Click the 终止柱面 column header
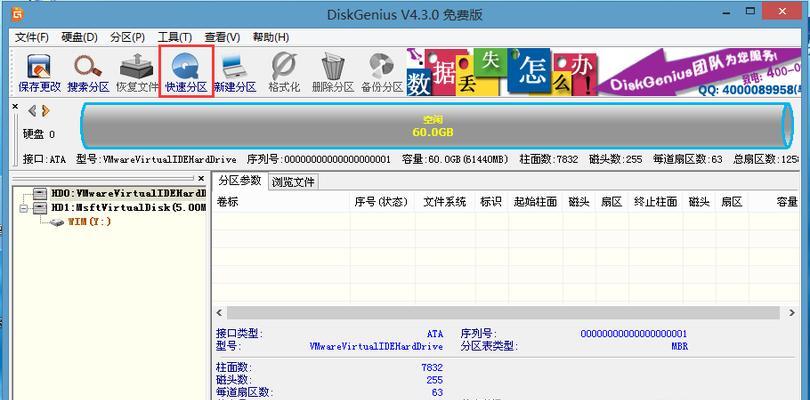The height and width of the screenshot is (400, 810). [656, 202]
